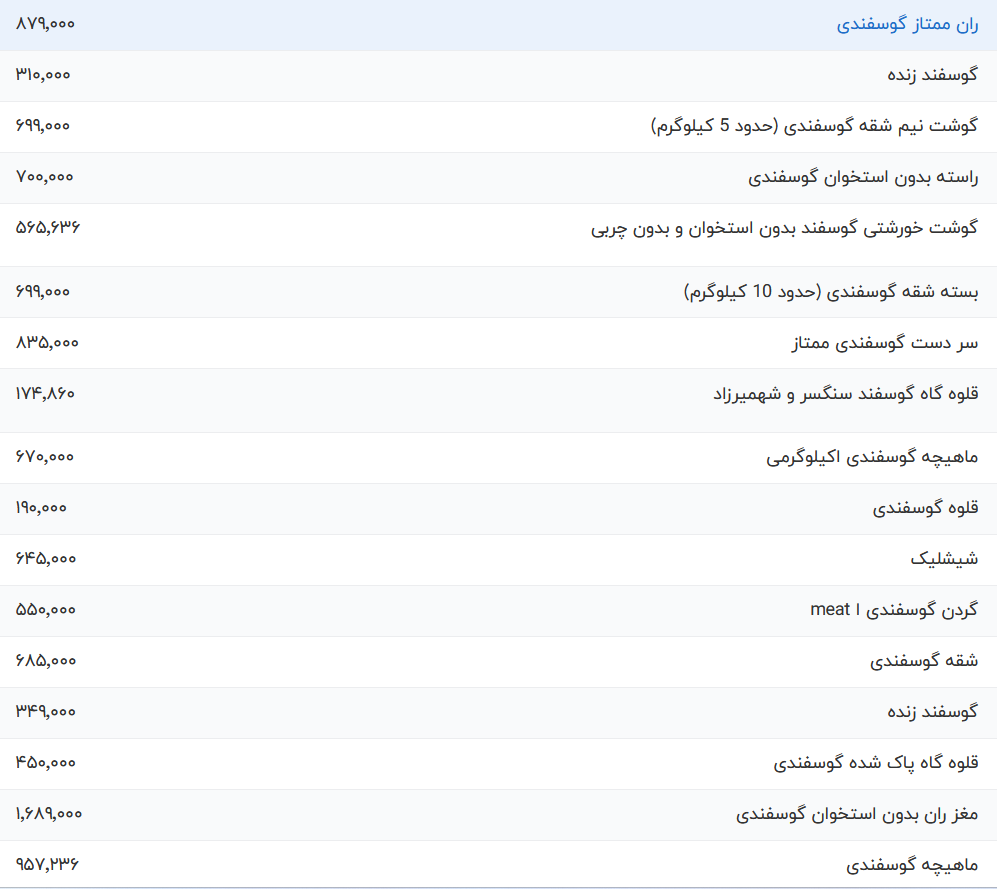This screenshot has height=889, width=997.
Task: Select مغز ران بدون استخوان گوسفندی
Action: coord(857,814)
